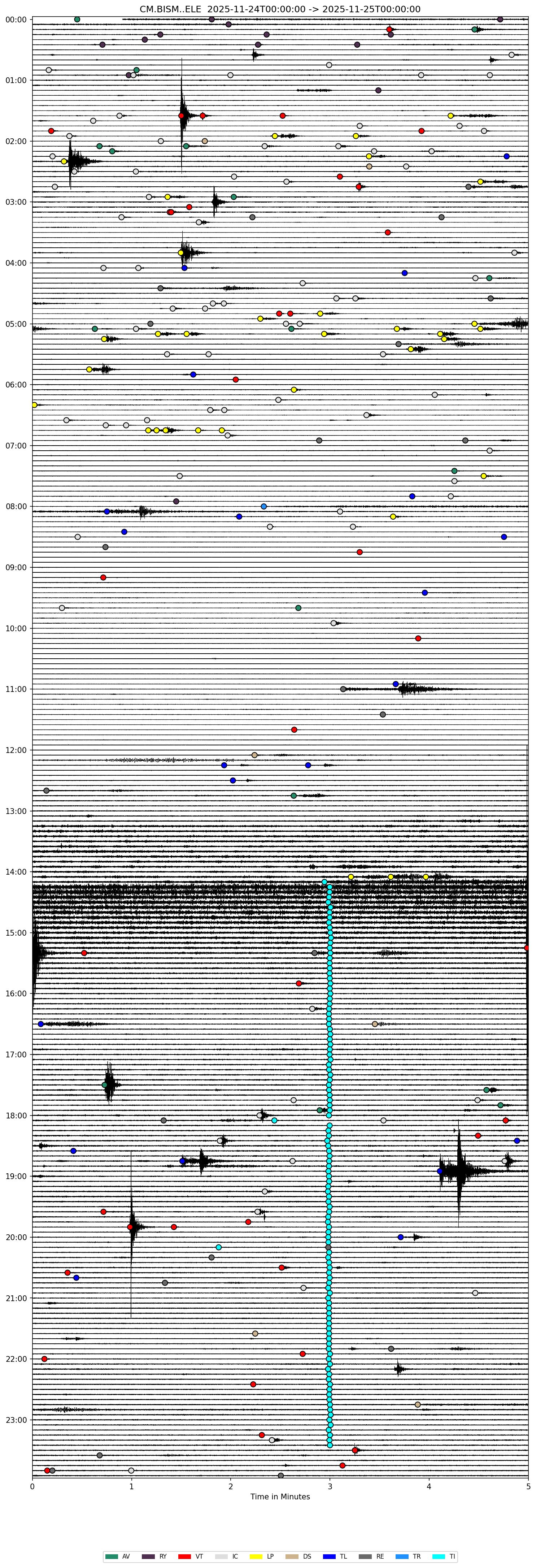Click the x-axis tick label 5
Image resolution: width=536 pixels, height=1568 pixels.
(528, 1486)
